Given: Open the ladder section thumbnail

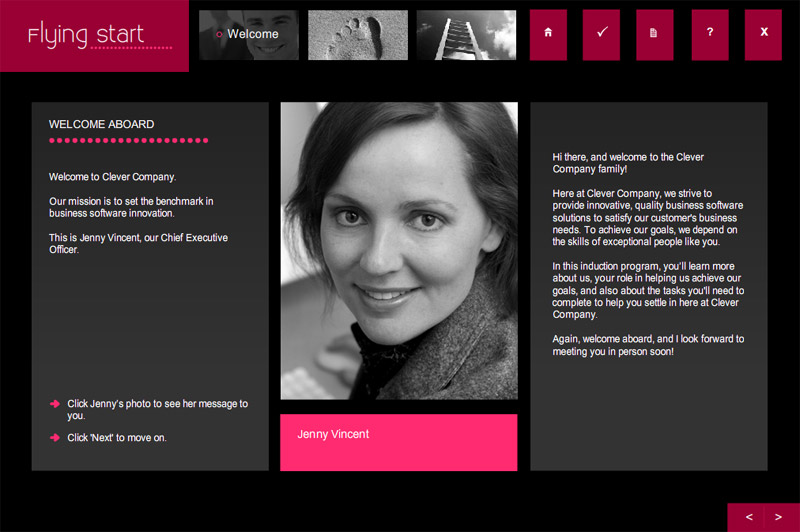Looking at the screenshot, I should coord(466,35).
